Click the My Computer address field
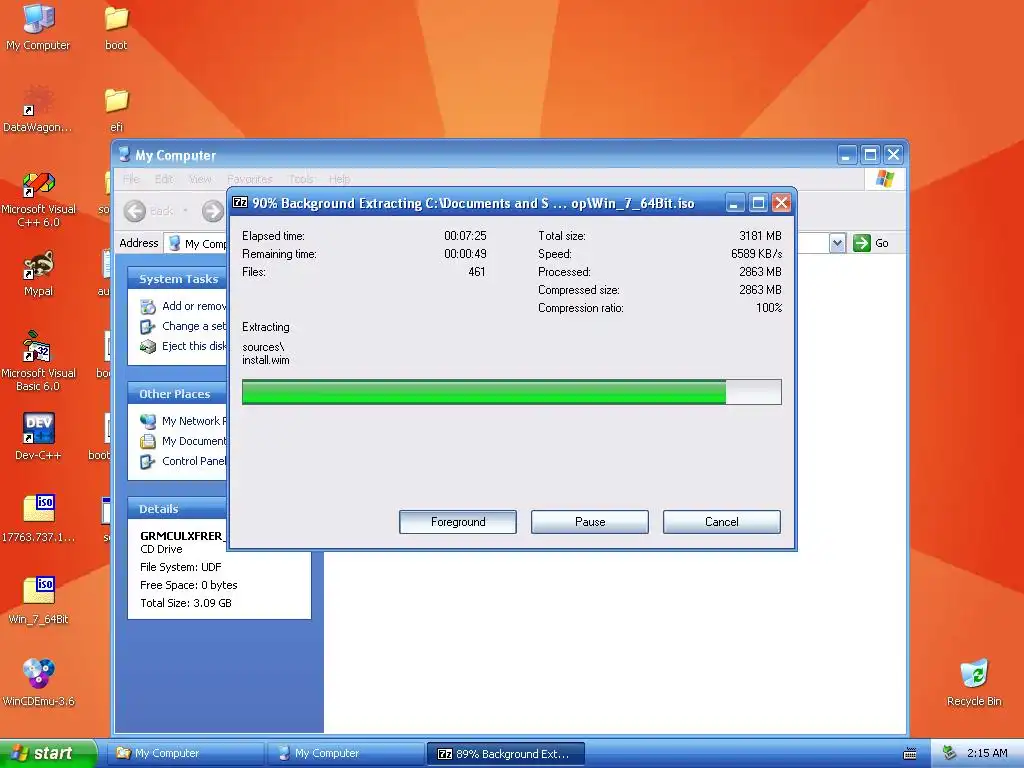This screenshot has width=1024, height=768. (195, 244)
